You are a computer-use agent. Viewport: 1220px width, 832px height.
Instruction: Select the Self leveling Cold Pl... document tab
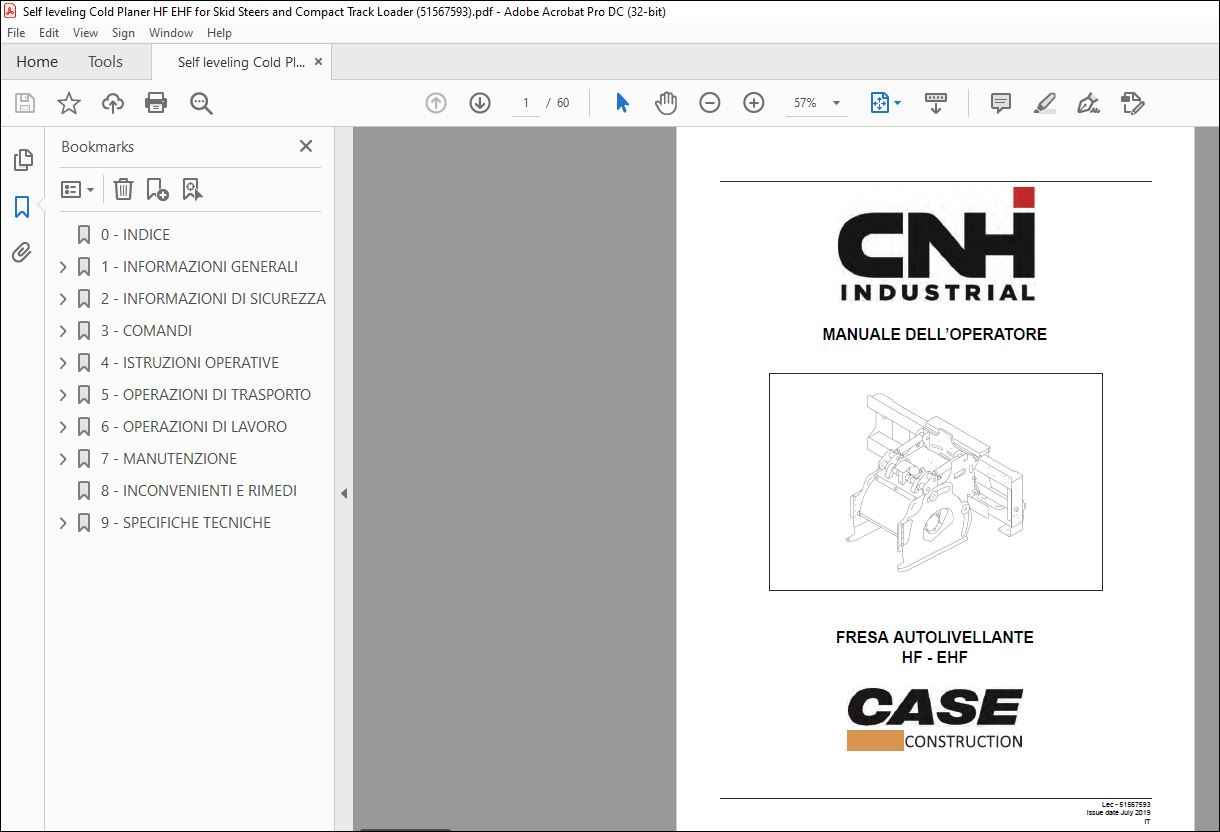(241, 62)
